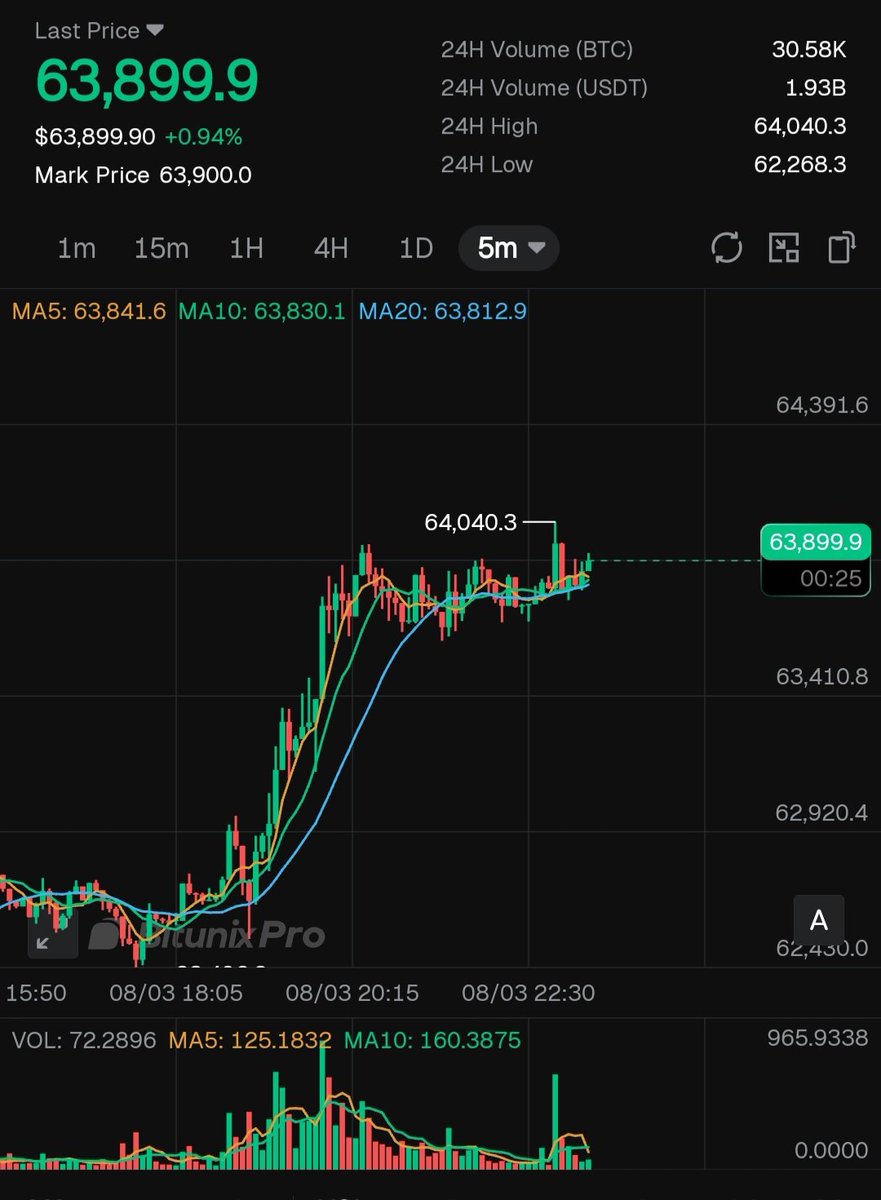Tap the +0.94% change value
This screenshot has height=1200, width=881.
[204, 136]
